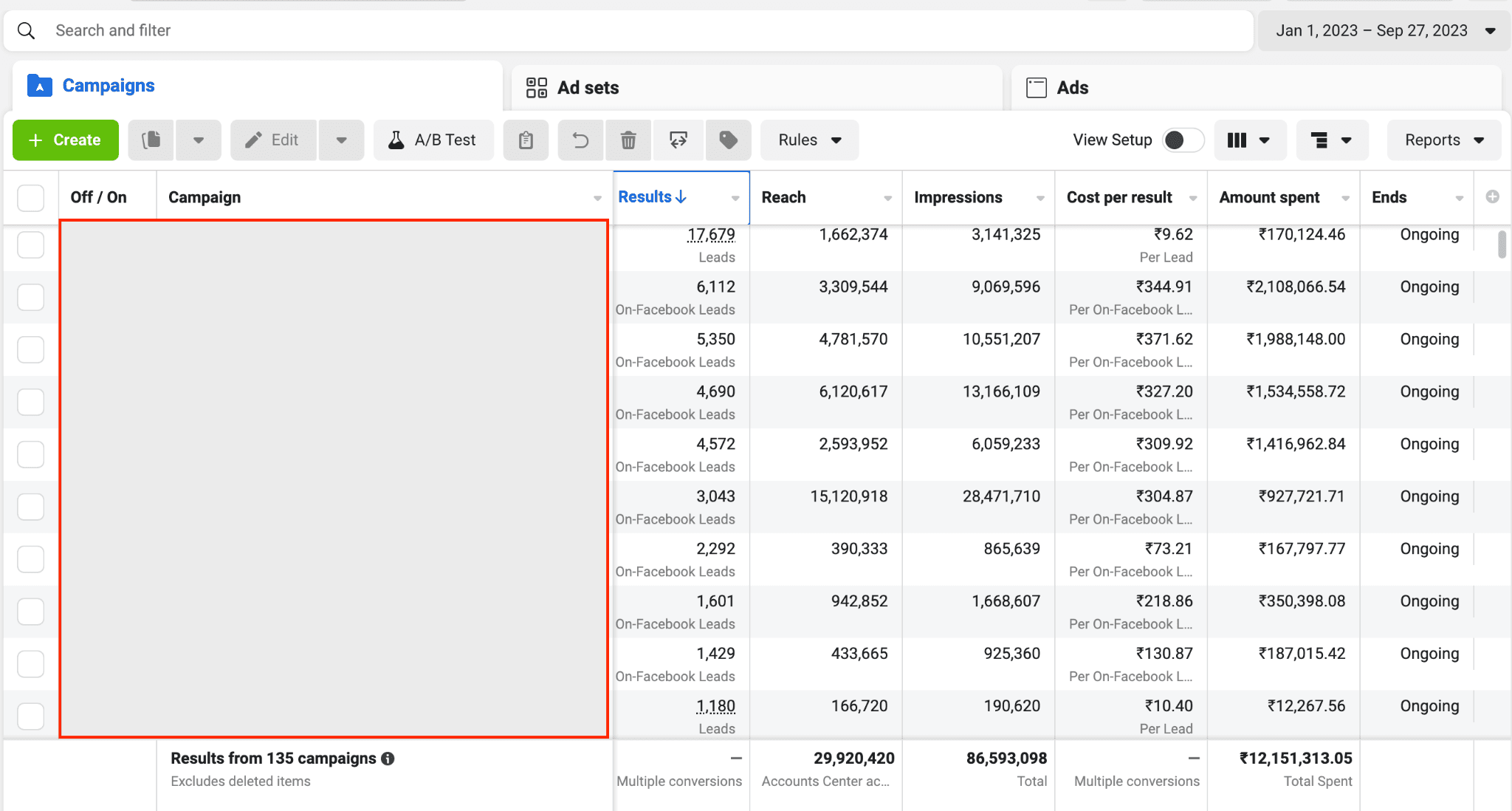Click the clipboard paste icon
The width and height of the screenshot is (1512, 811).
(x=526, y=140)
